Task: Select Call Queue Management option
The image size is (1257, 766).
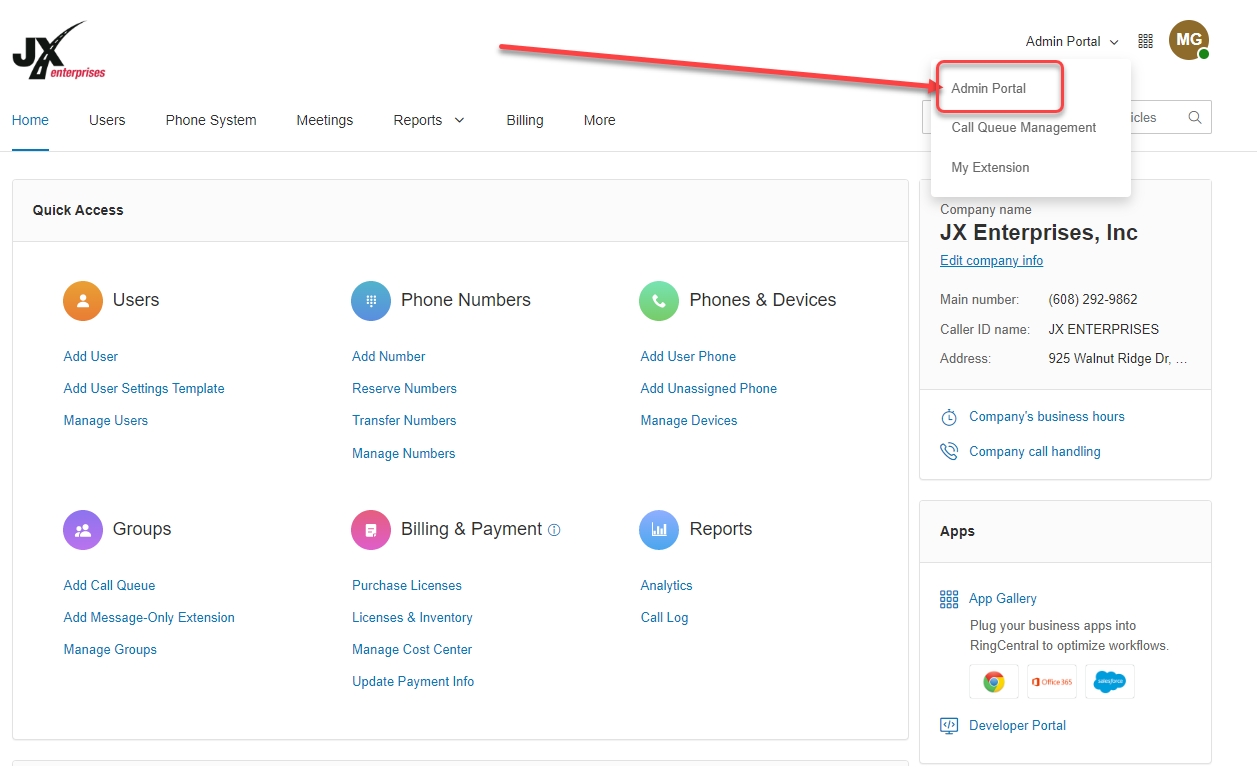Action: [x=1024, y=128]
